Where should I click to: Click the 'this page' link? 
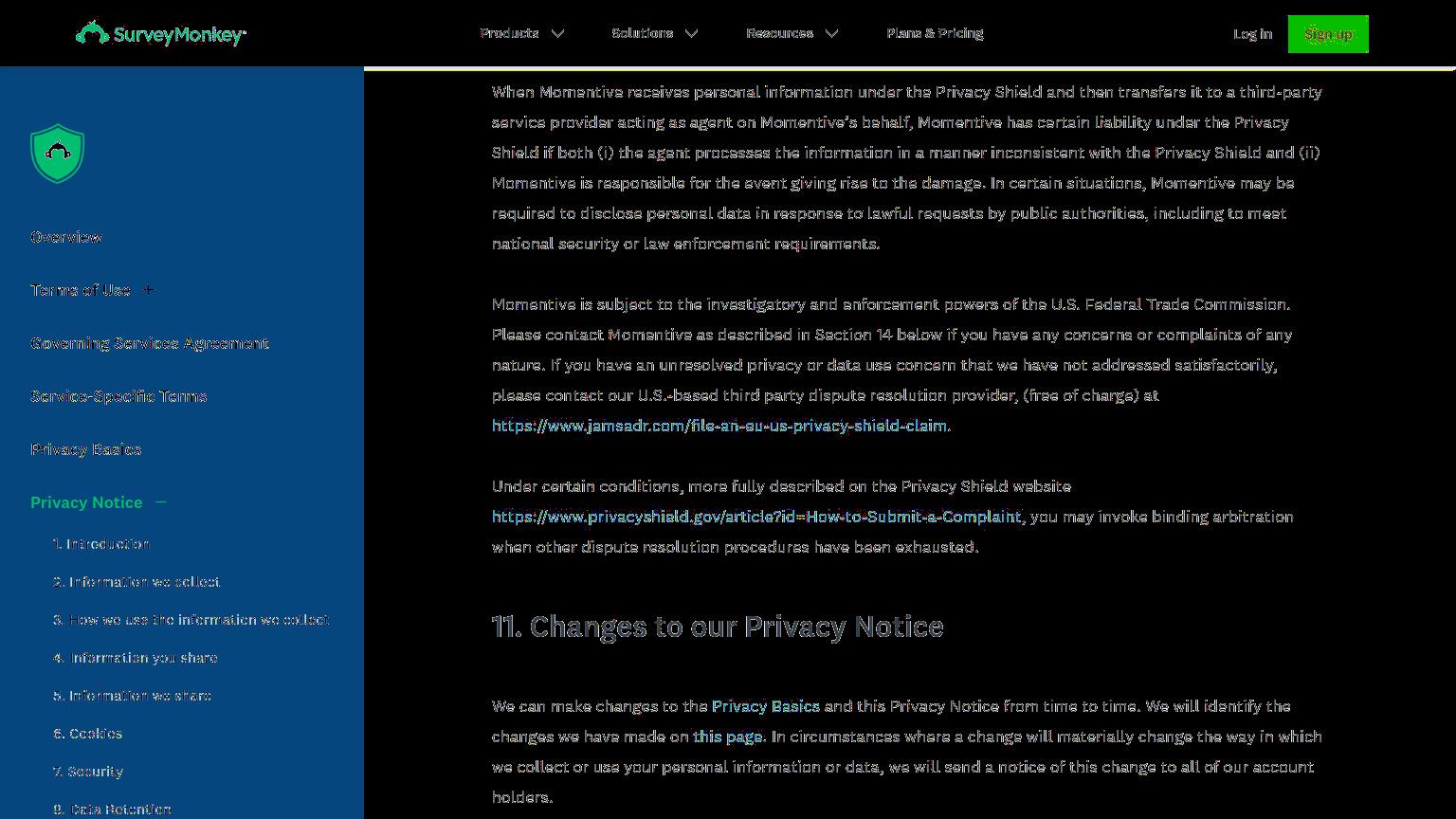(728, 737)
